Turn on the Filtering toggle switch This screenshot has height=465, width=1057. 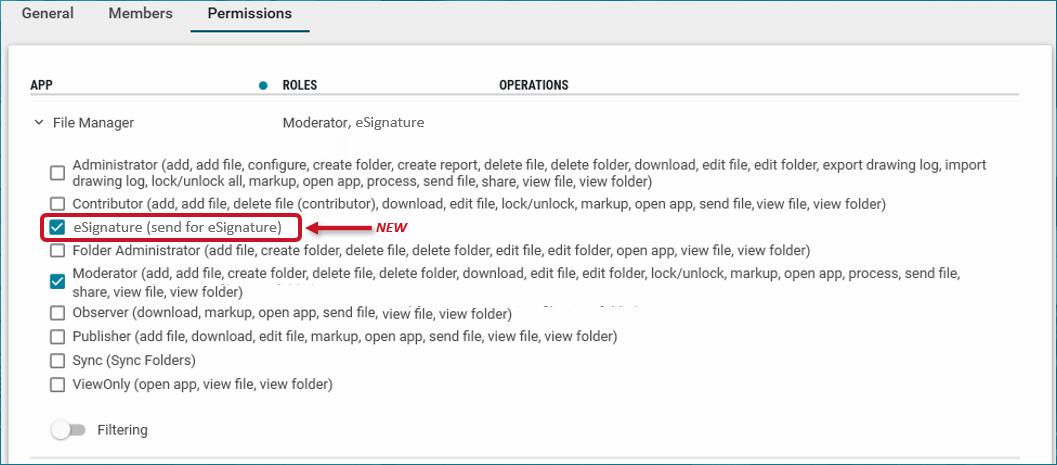point(66,430)
